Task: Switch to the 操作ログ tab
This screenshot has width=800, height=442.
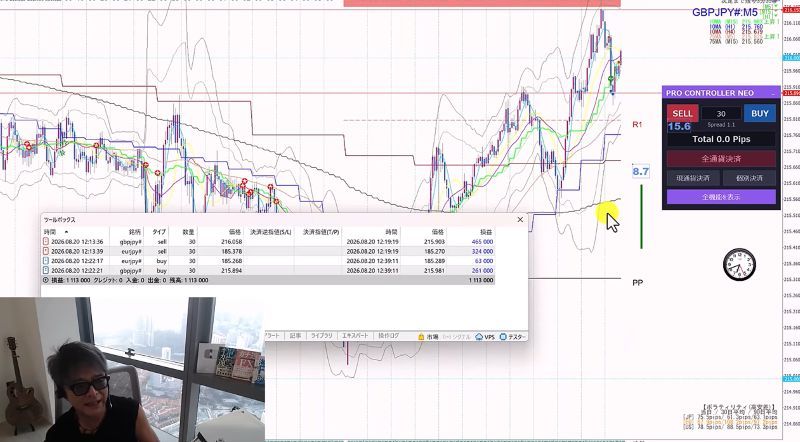Action: pos(388,336)
